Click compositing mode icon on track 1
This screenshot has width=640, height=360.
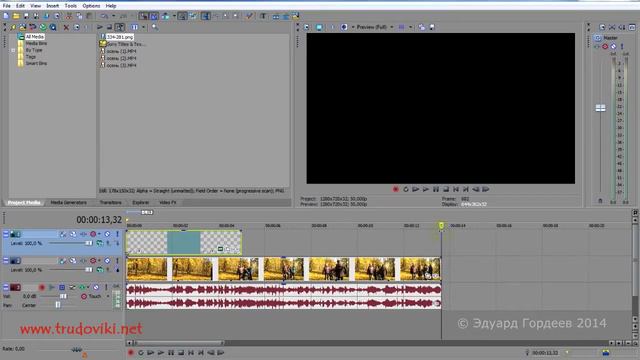click(100, 243)
